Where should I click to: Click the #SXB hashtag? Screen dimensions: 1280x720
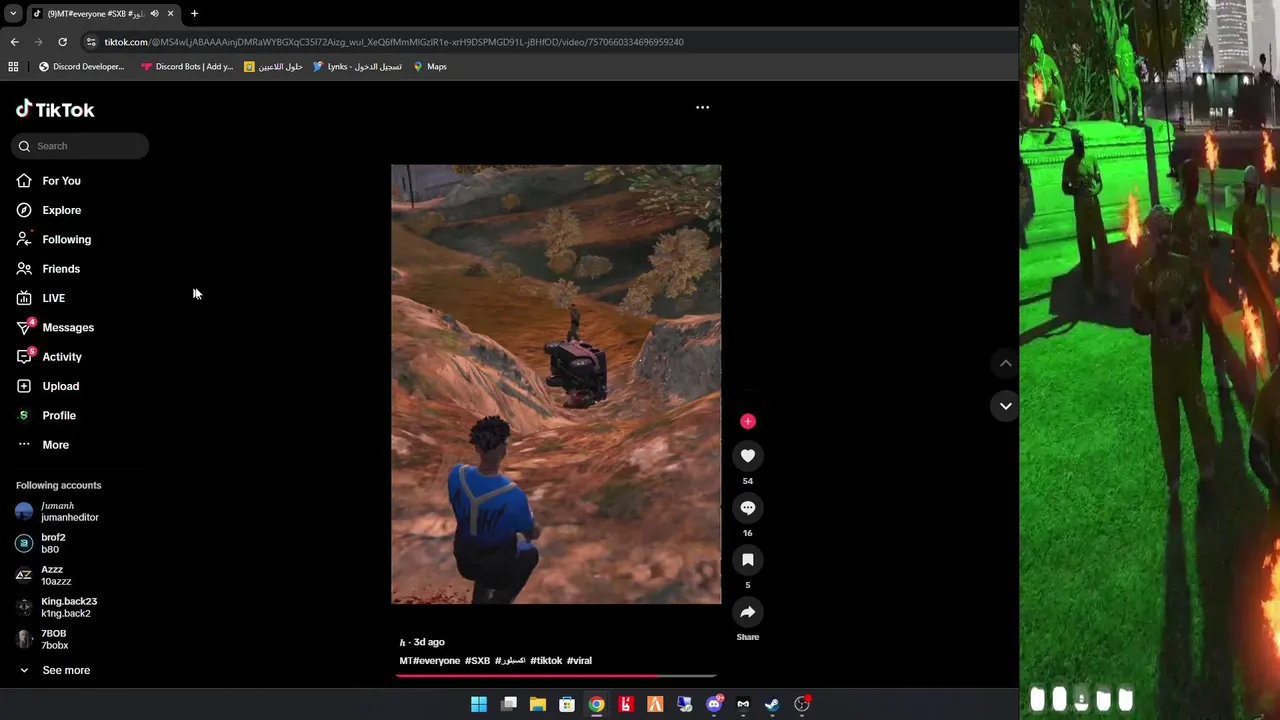477,661
